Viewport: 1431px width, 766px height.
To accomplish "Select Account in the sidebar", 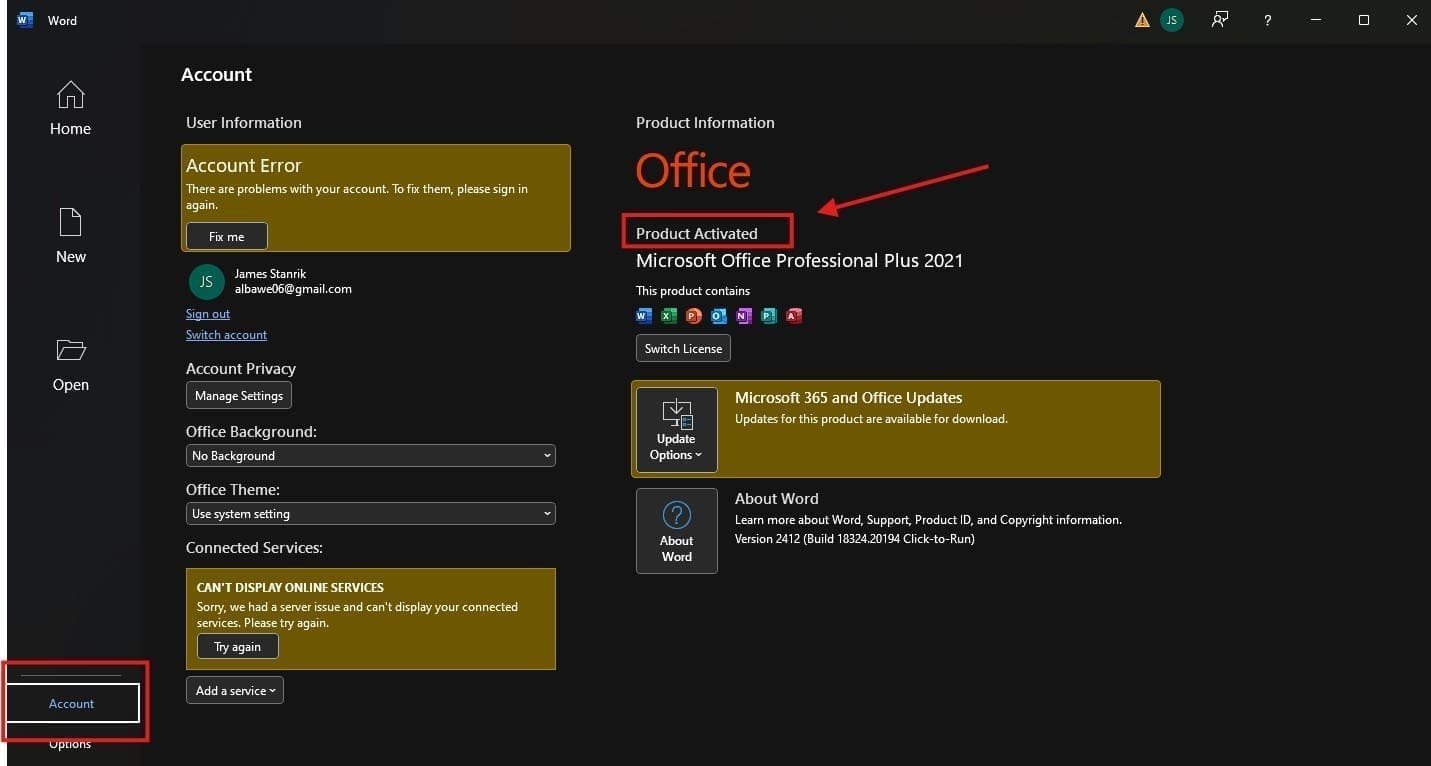I will coord(72,704).
